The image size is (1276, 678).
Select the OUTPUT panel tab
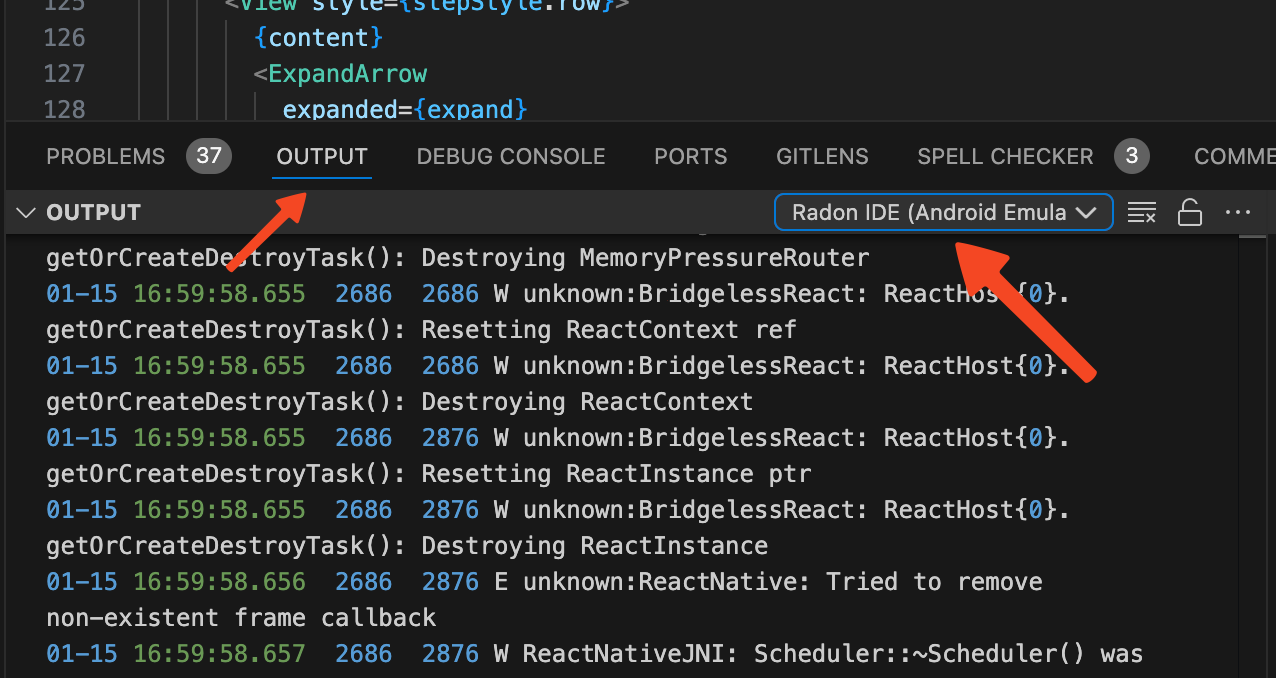322,156
